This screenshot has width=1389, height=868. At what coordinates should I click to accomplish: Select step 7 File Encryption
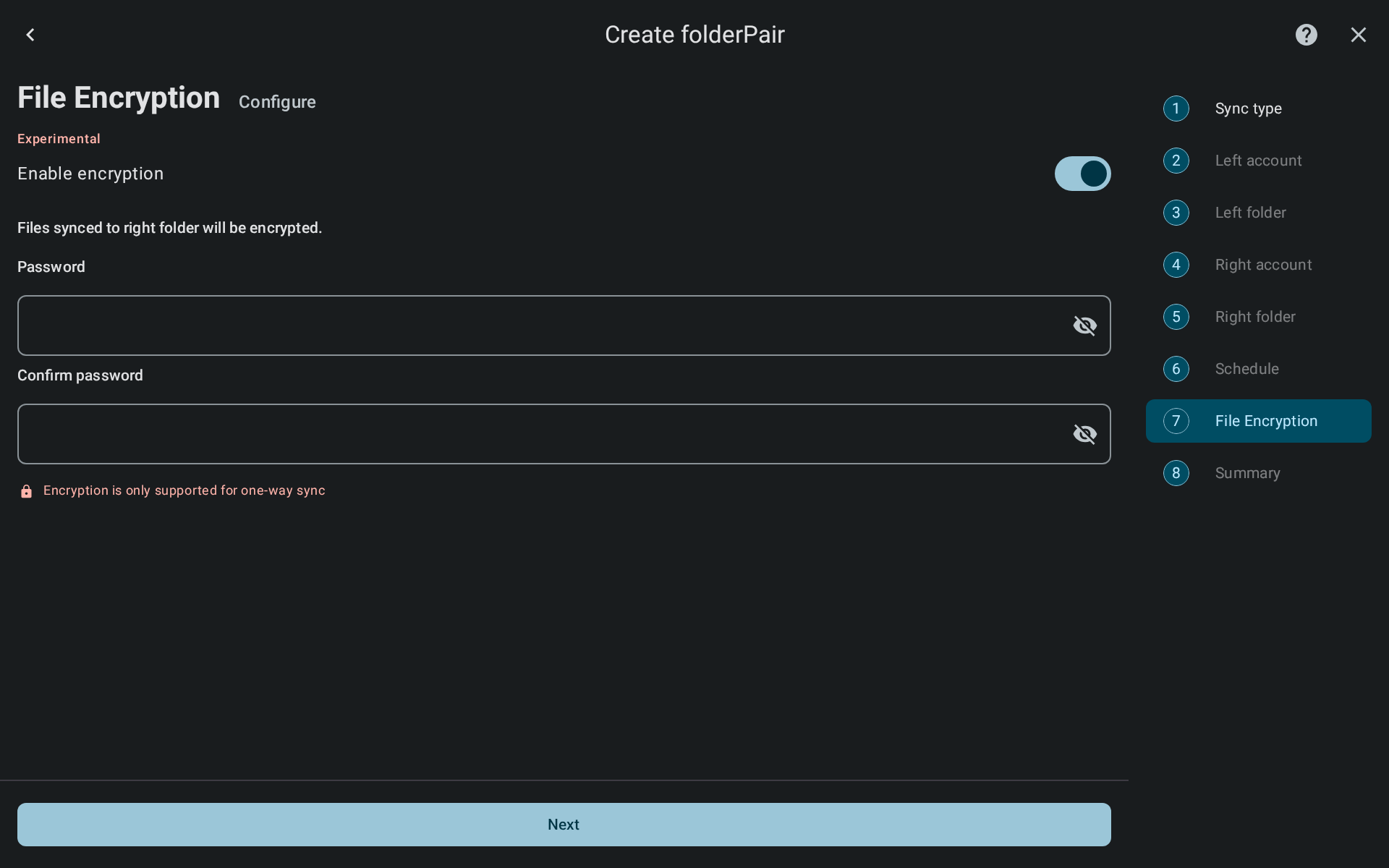[1258, 421]
